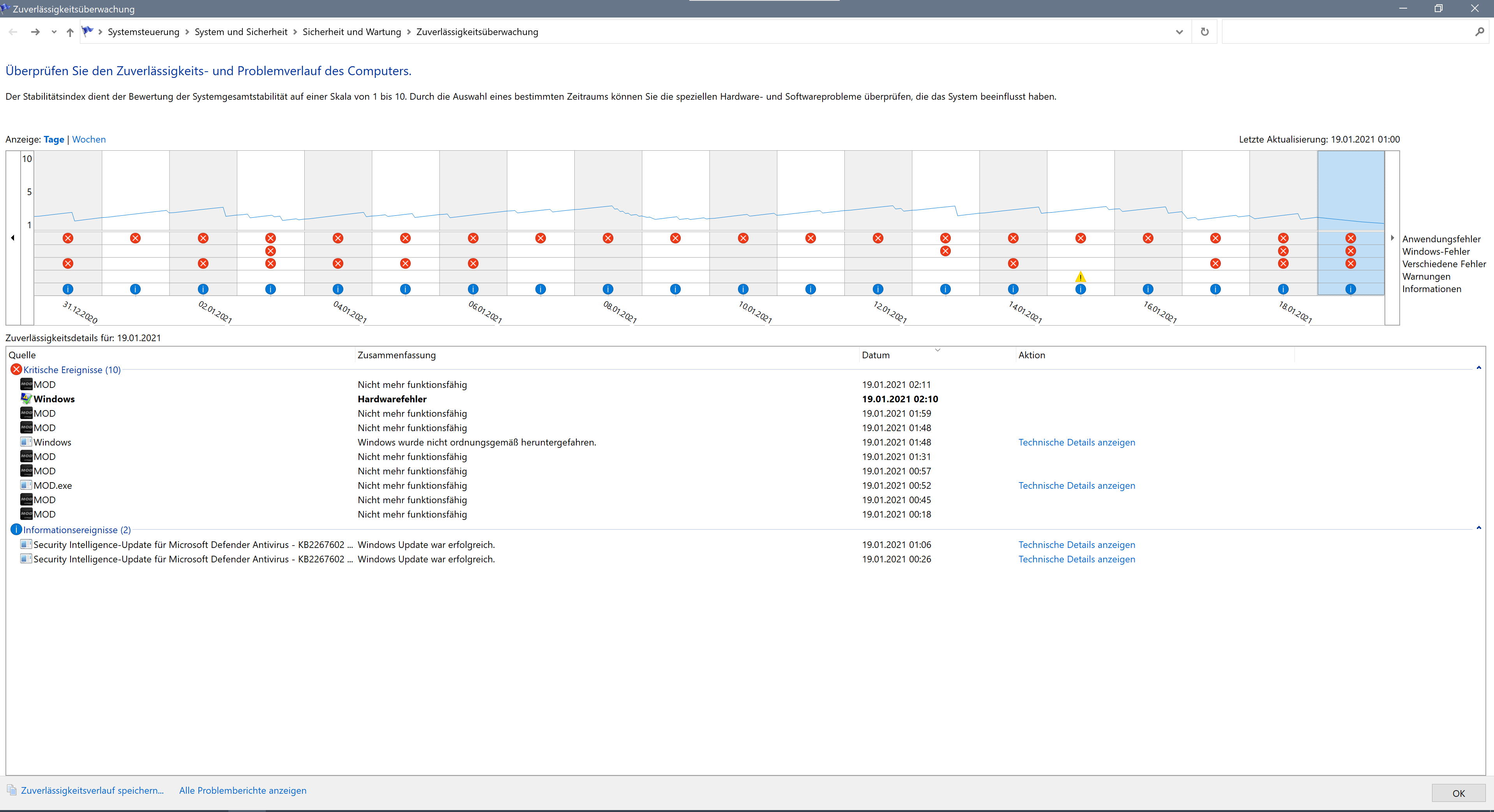The image size is (1494, 812).
Task: Open Alle Problemberichte anzeigen
Action: (x=242, y=790)
